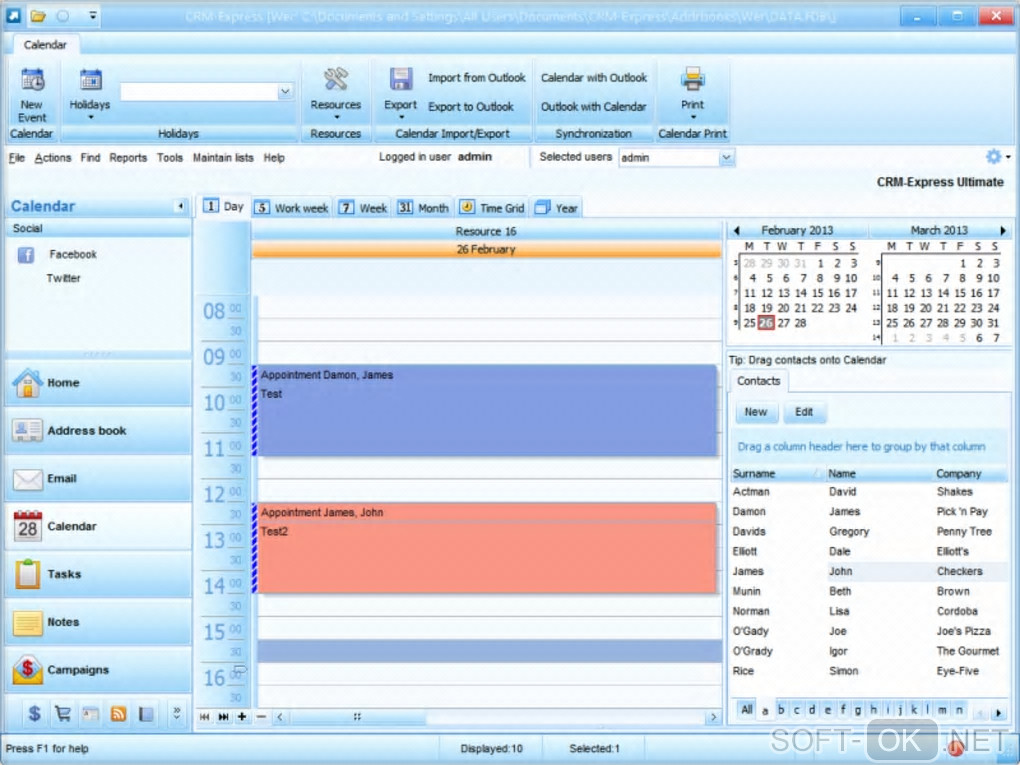
Task: Open the Notes section
Action: click(98, 622)
